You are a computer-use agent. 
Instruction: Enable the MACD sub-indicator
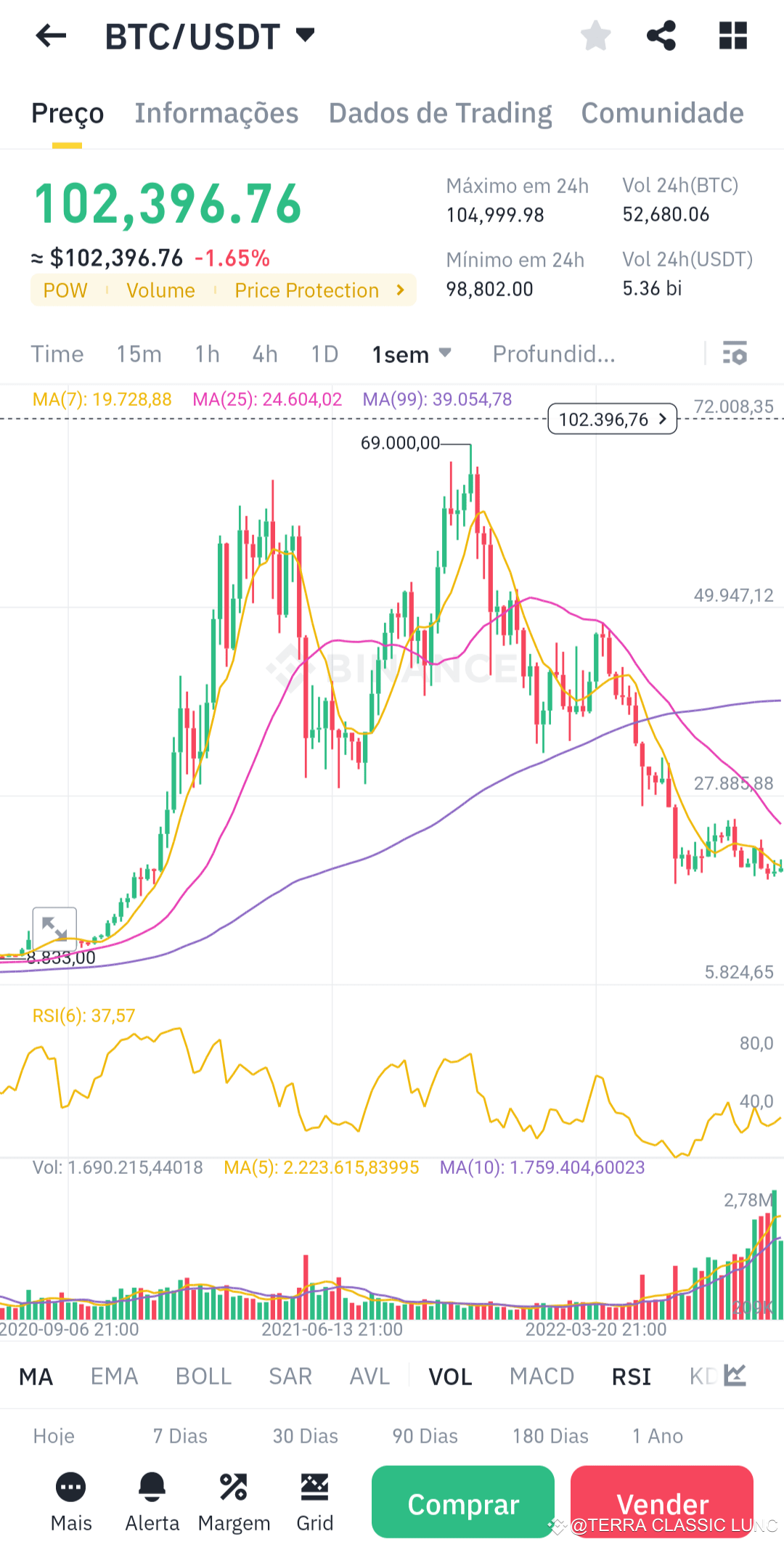[x=542, y=1376]
